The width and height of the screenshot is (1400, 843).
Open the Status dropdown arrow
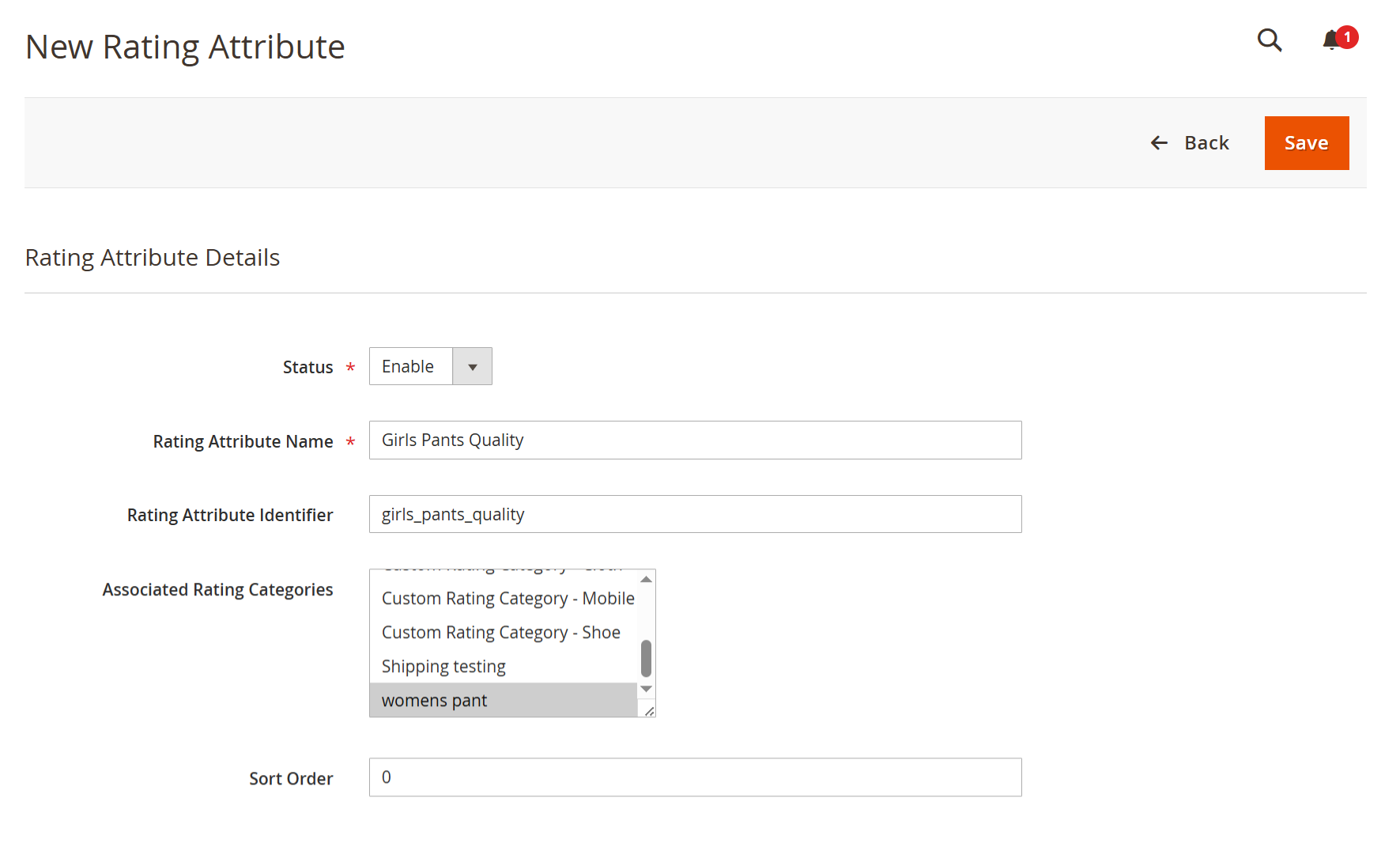click(x=472, y=367)
